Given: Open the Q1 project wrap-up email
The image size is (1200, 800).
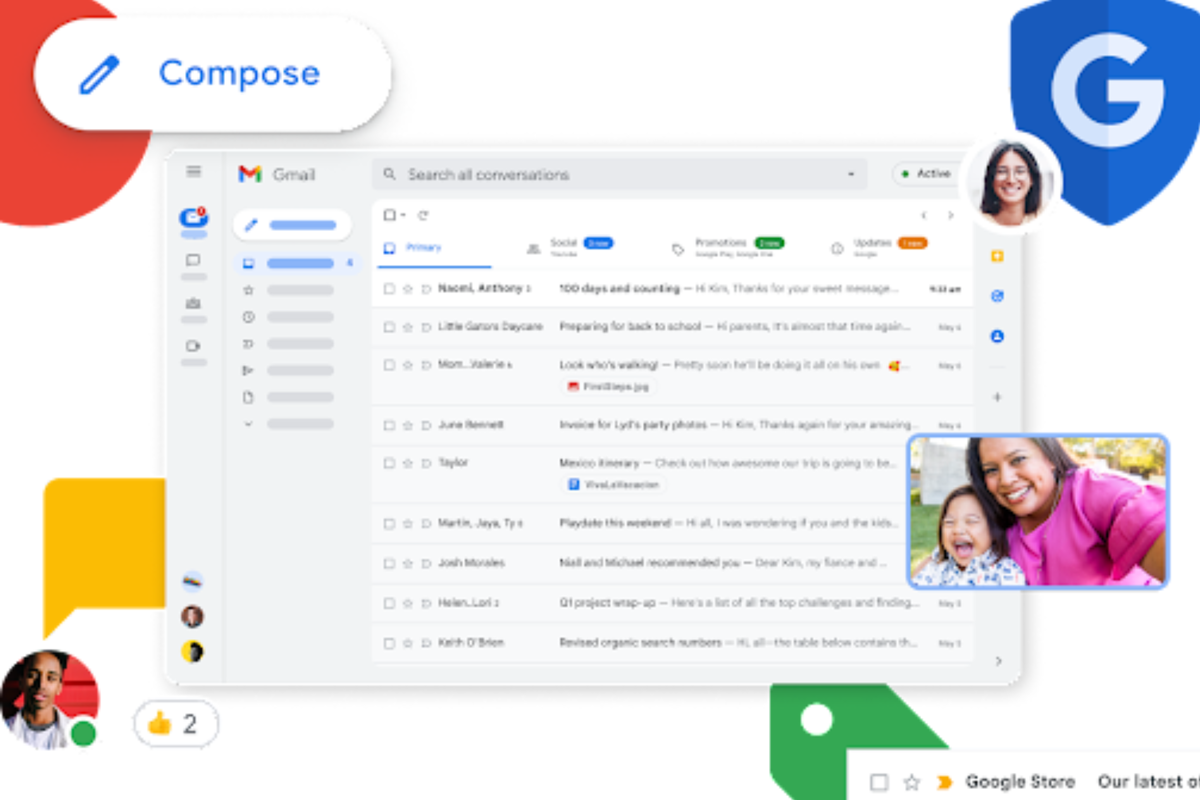Looking at the screenshot, I should click(672, 603).
